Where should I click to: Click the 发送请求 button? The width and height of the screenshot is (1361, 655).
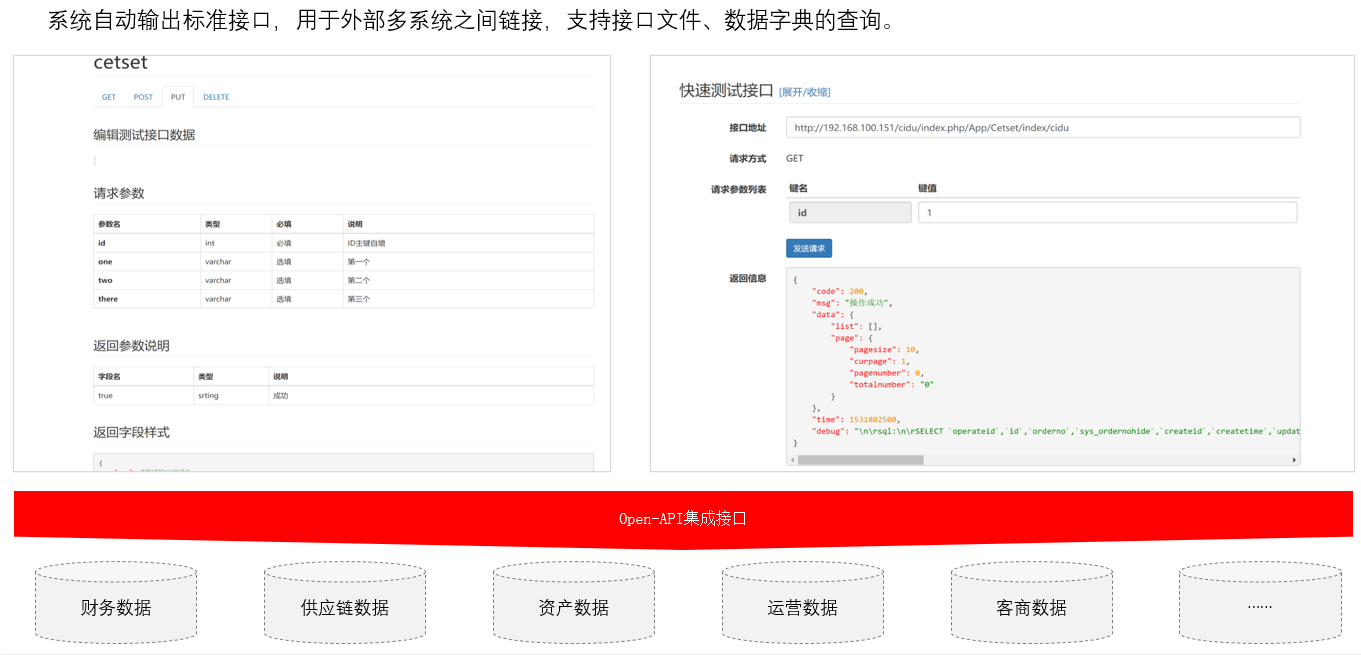[809, 248]
